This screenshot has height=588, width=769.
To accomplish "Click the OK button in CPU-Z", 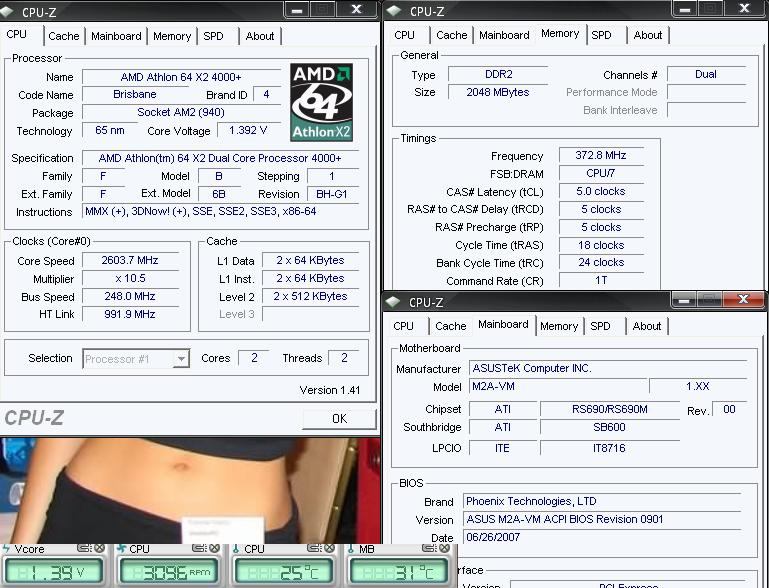I will [x=339, y=419].
